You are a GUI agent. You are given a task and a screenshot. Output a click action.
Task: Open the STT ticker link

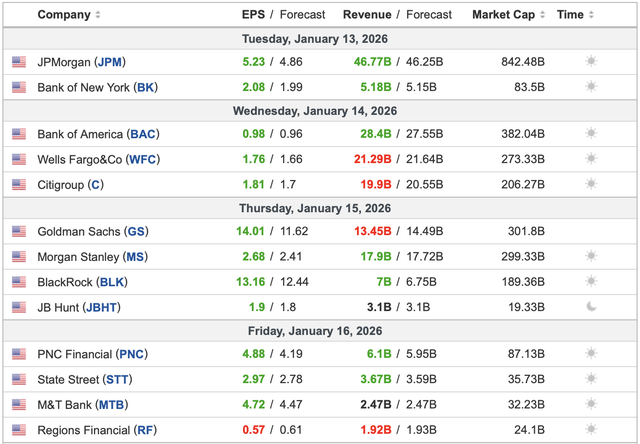(118, 380)
